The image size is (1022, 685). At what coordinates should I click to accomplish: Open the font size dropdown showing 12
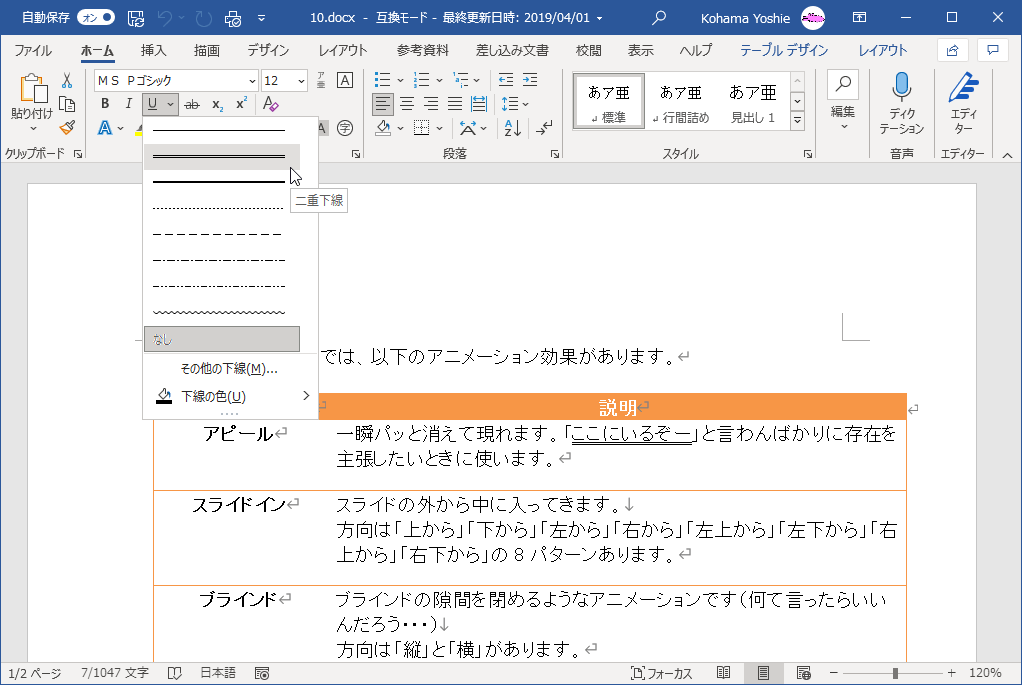click(x=301, y=81)
